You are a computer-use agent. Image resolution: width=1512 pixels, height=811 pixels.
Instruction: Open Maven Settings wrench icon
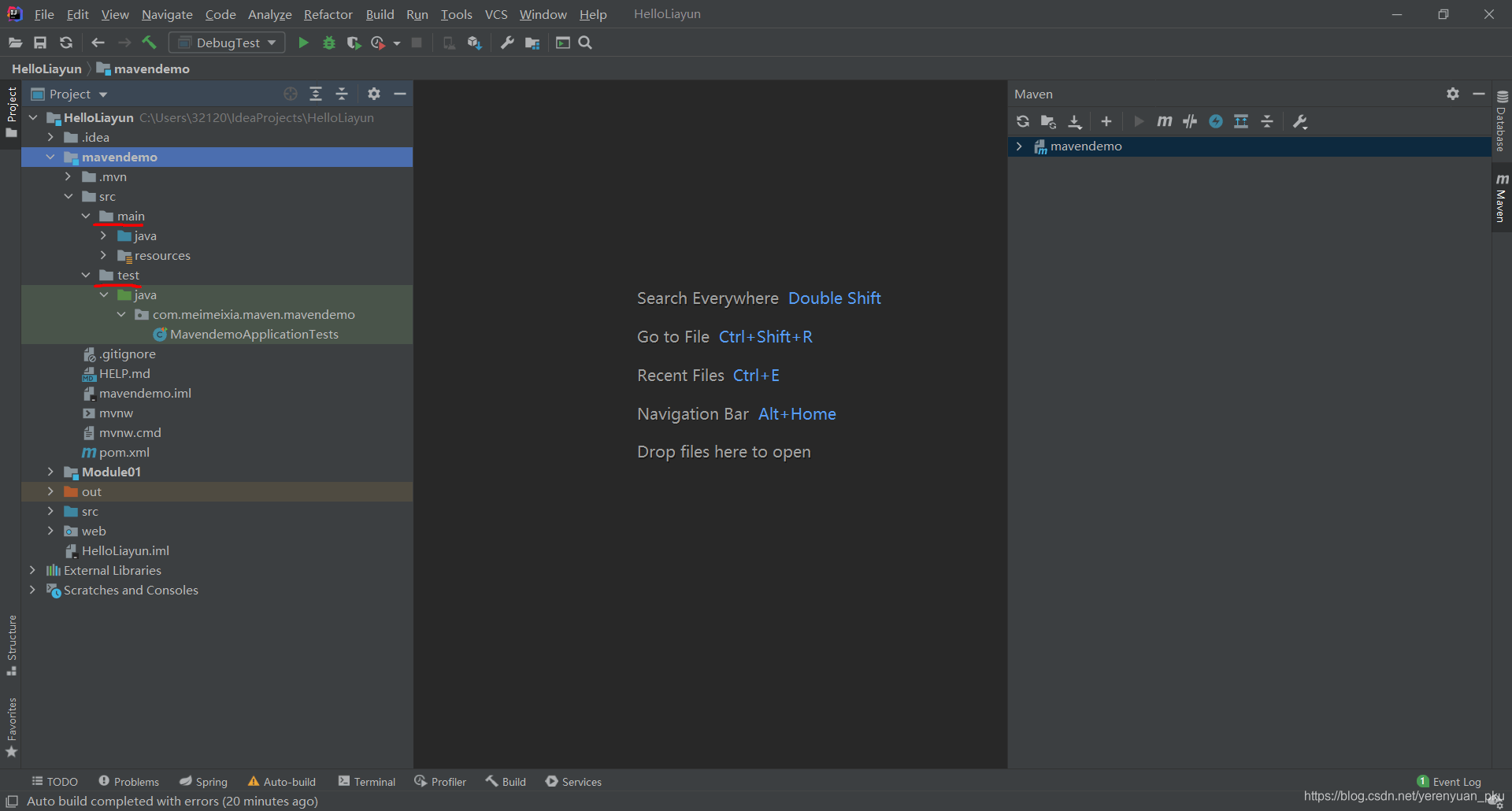[1300, 121]
